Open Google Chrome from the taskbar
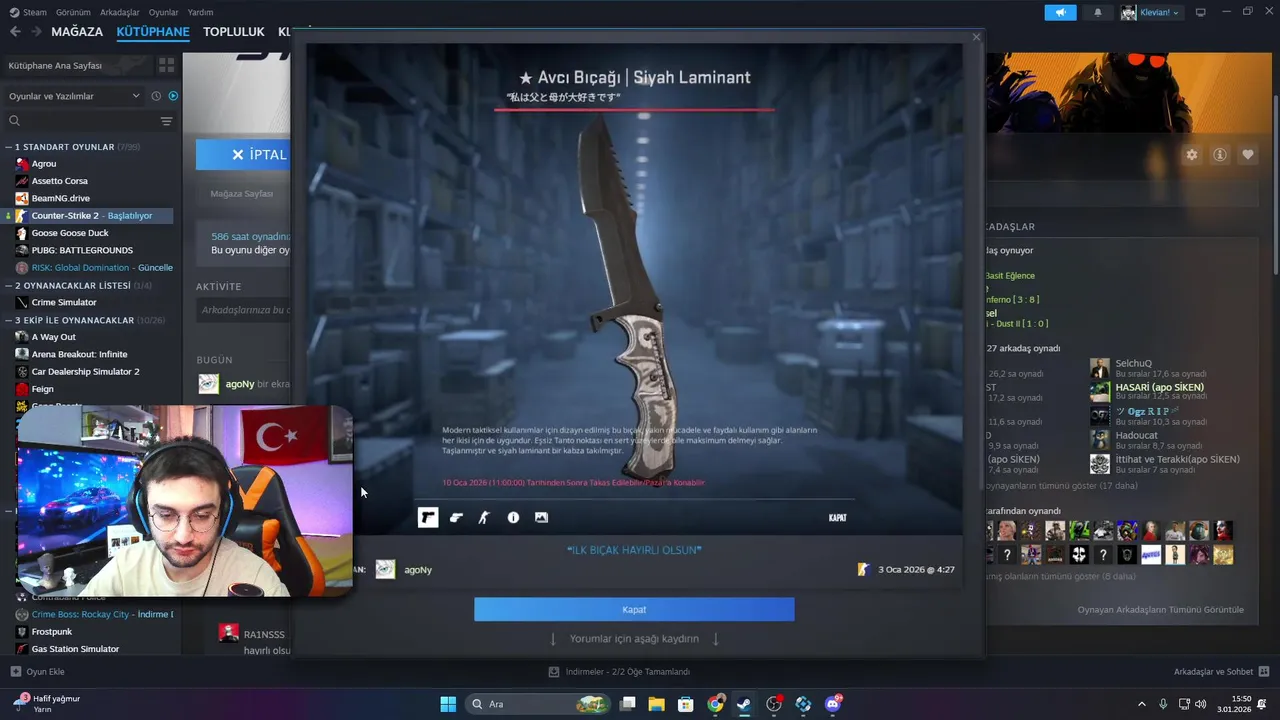Viewport: 1280px width, 720px height. pos(715,704)
